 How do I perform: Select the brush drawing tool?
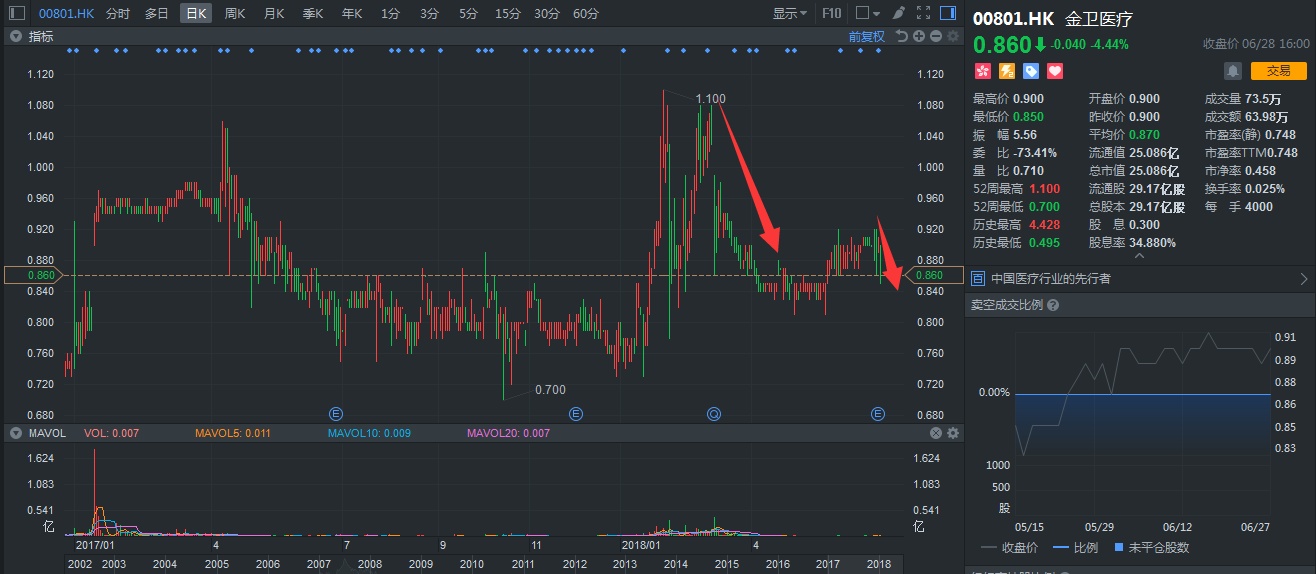point(898,13)
